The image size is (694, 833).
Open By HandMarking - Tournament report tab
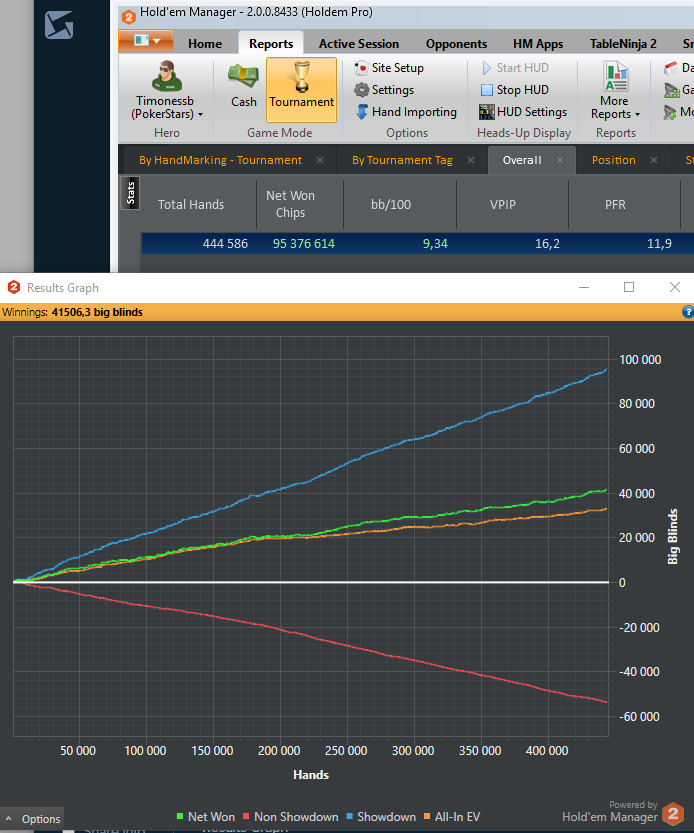coord(221,160)
